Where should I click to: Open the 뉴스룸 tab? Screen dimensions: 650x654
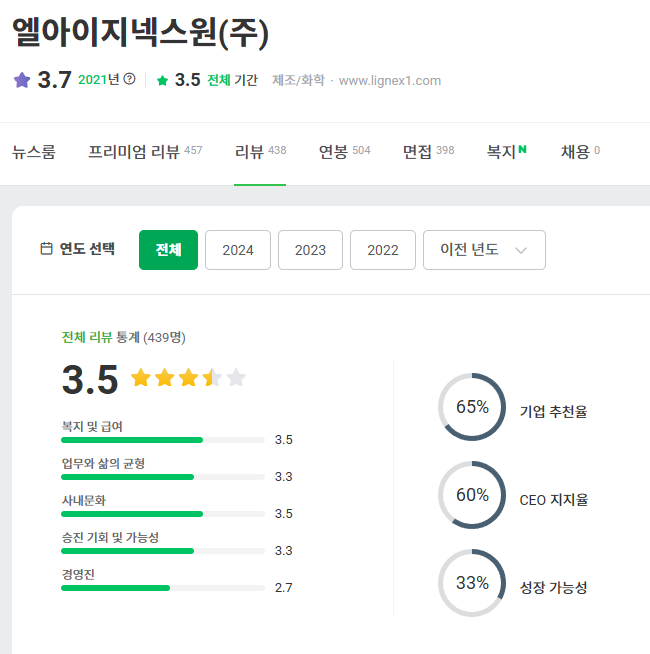[34, 152]
